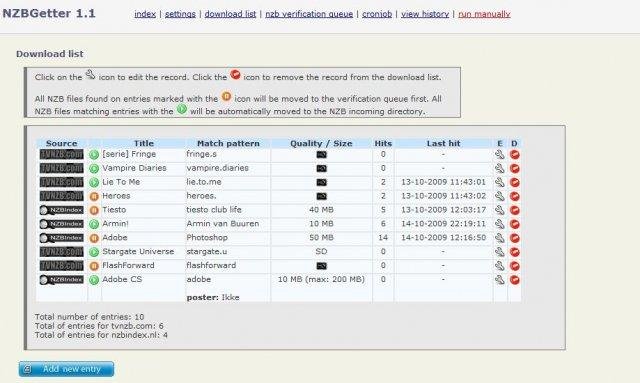
Task: Edit the Heroes record
Action: pyautogui.click(x=500, y=196)
